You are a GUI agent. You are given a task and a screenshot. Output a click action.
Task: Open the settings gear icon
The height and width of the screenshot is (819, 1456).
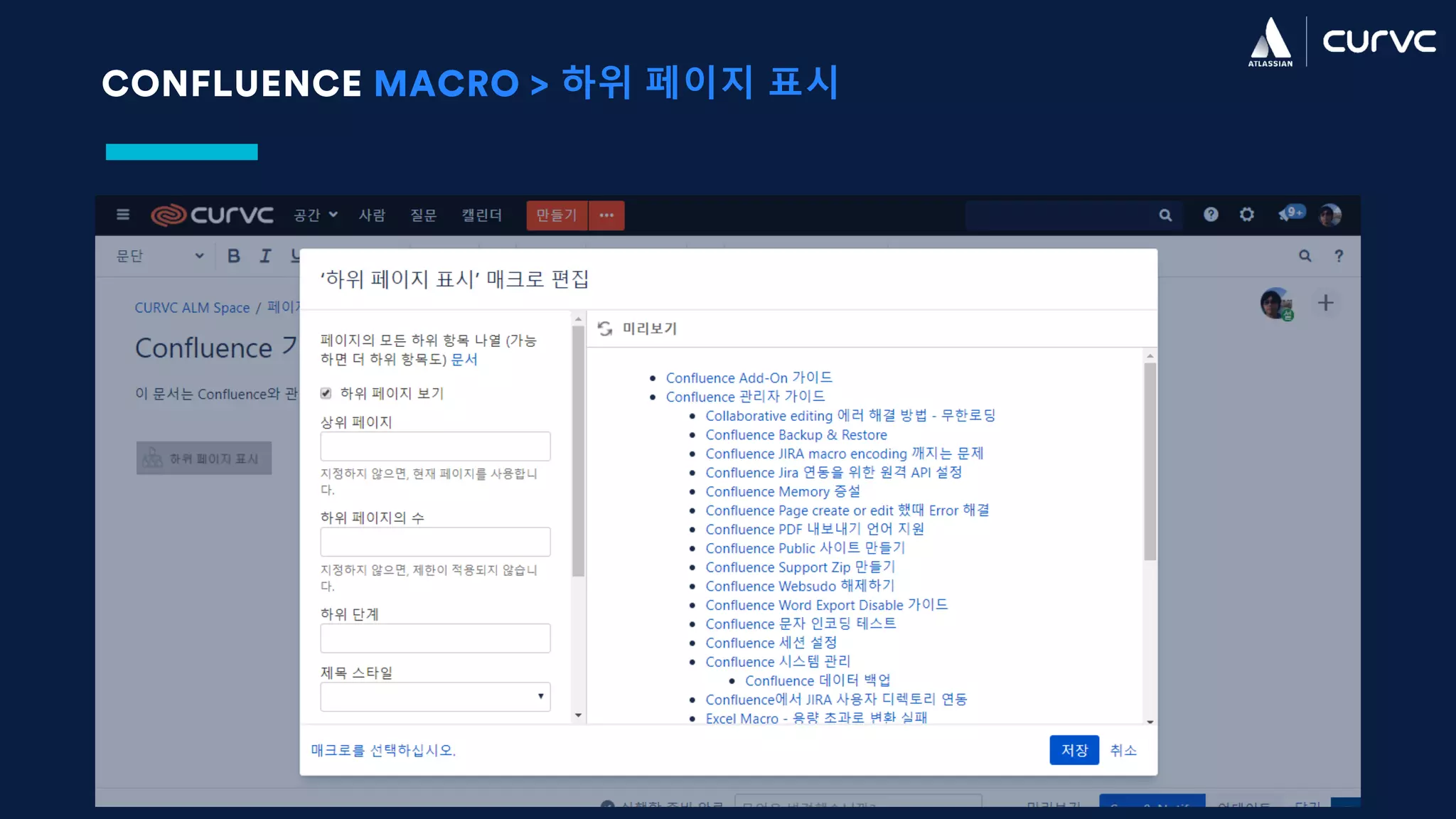click(1247, 214)
